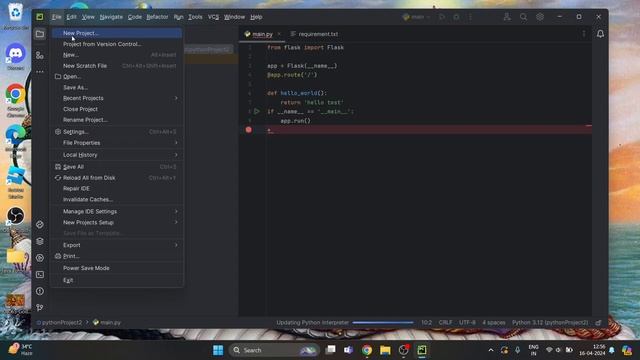Open IDE settings gear icon in toolbar
This screenshot has width=640, height=360.
pos(540,17)
